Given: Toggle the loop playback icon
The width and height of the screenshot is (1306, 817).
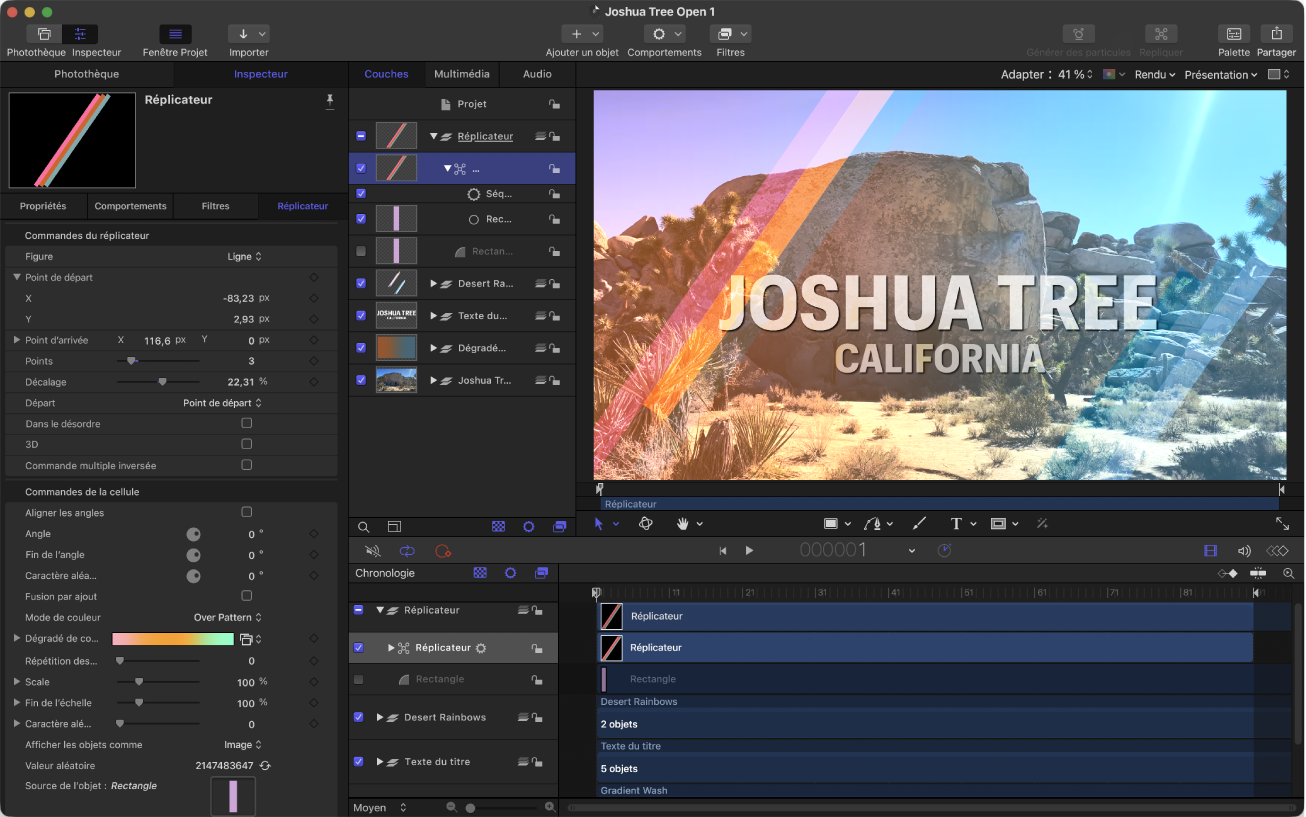Looking at the screenshot, I should tap(407, 551).
